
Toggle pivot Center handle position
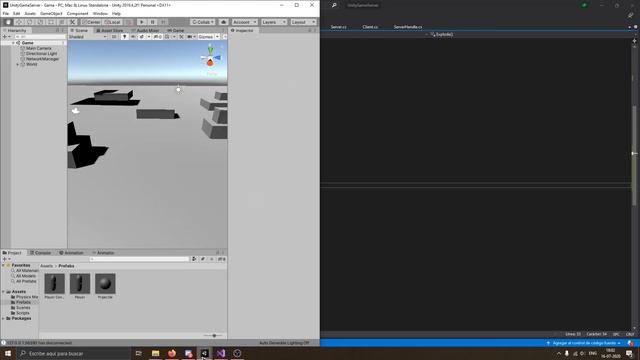[91, 22]
